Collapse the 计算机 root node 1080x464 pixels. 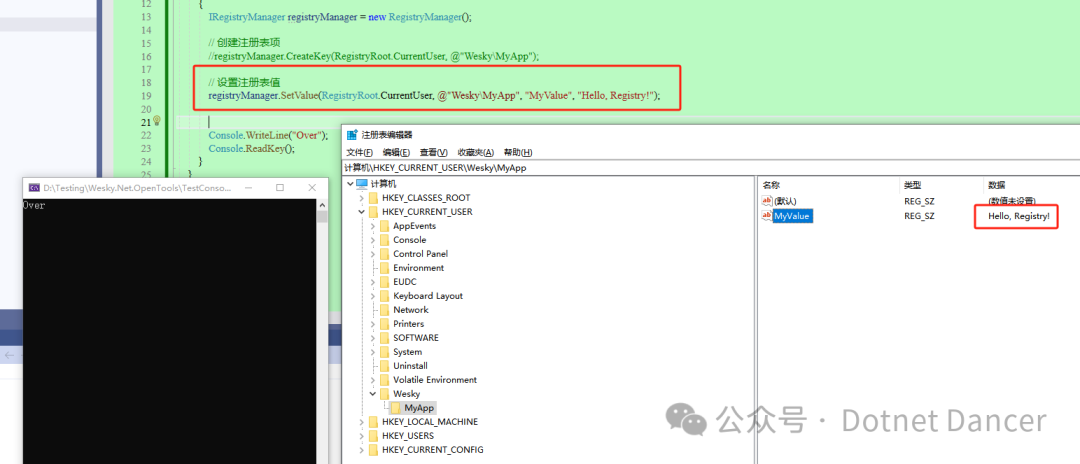[x=350, y=184]
